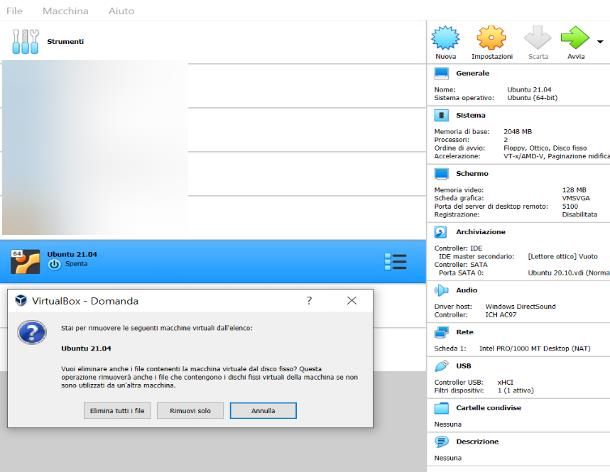
Task: Select the Strumenti tools icon
Action: click(x=25, y=41)
